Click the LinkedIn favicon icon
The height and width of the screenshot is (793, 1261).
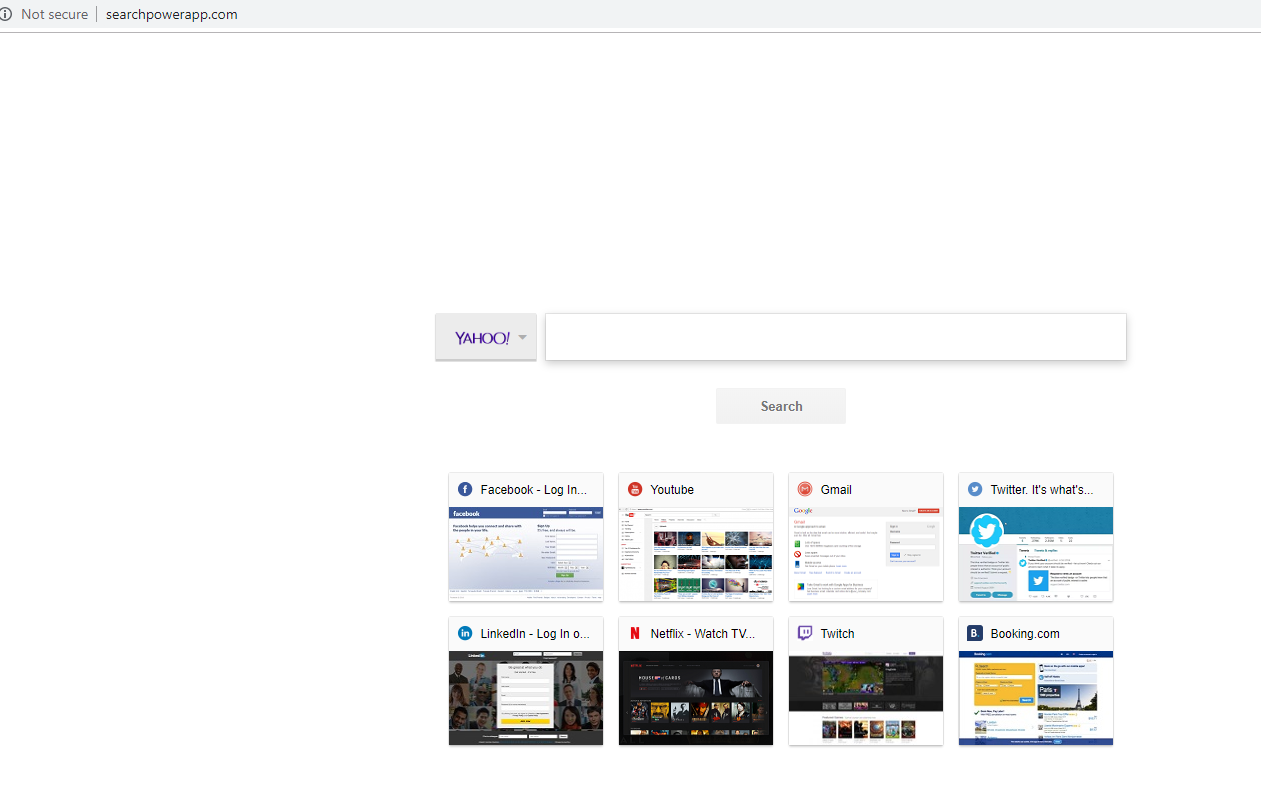pos(465,633)
